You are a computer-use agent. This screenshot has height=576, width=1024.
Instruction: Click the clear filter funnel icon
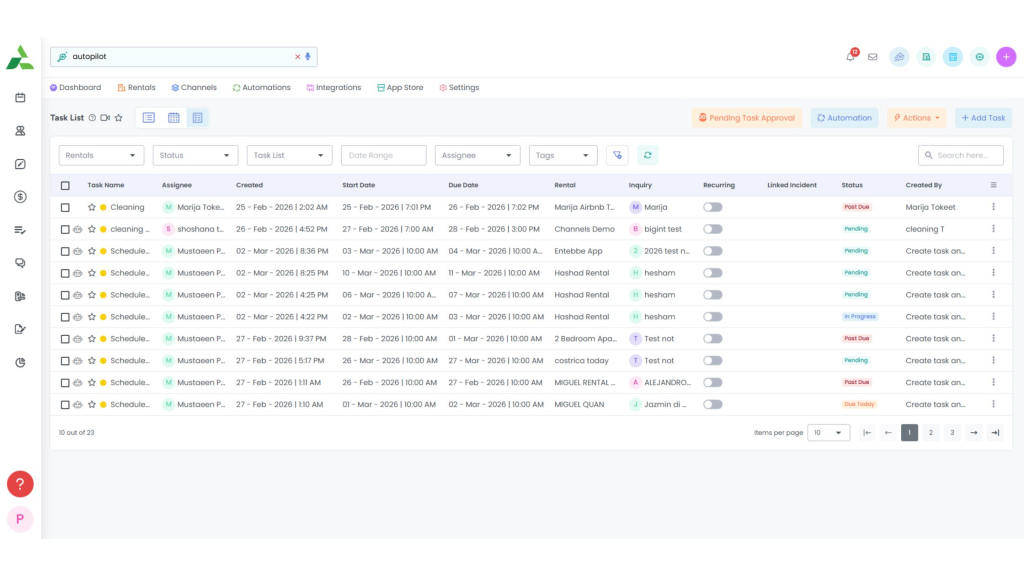coord(617,155)
